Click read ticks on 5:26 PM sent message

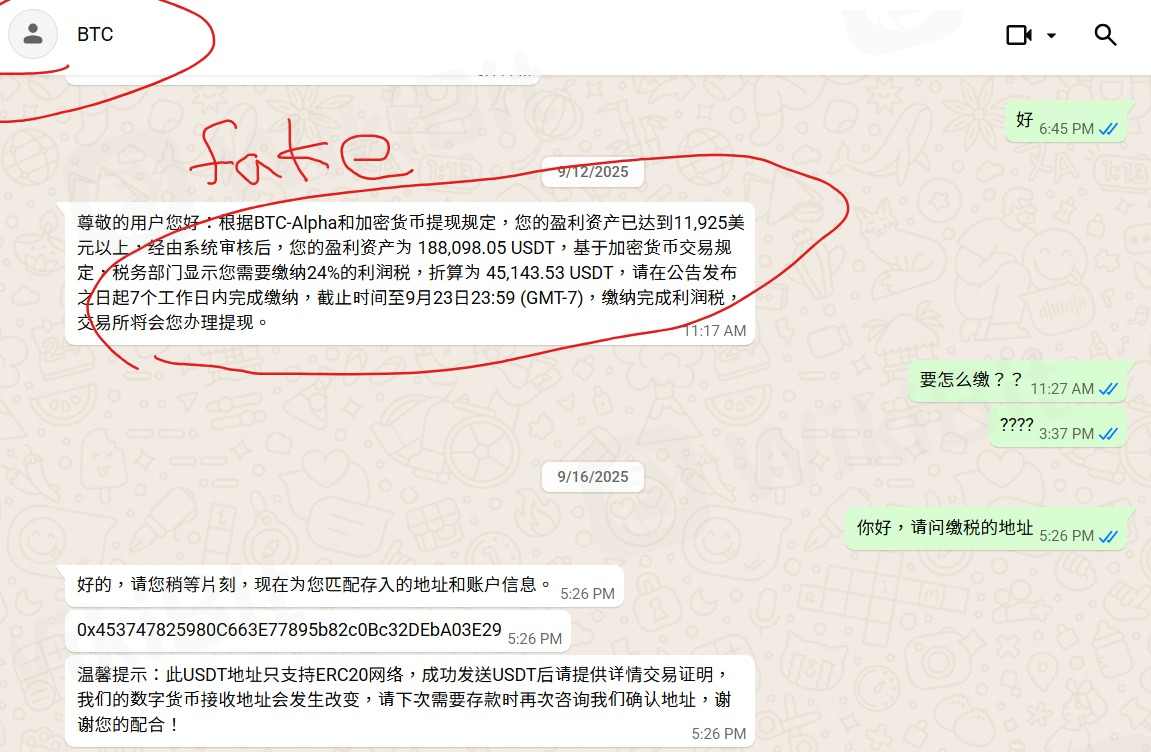coord(1108,537)
